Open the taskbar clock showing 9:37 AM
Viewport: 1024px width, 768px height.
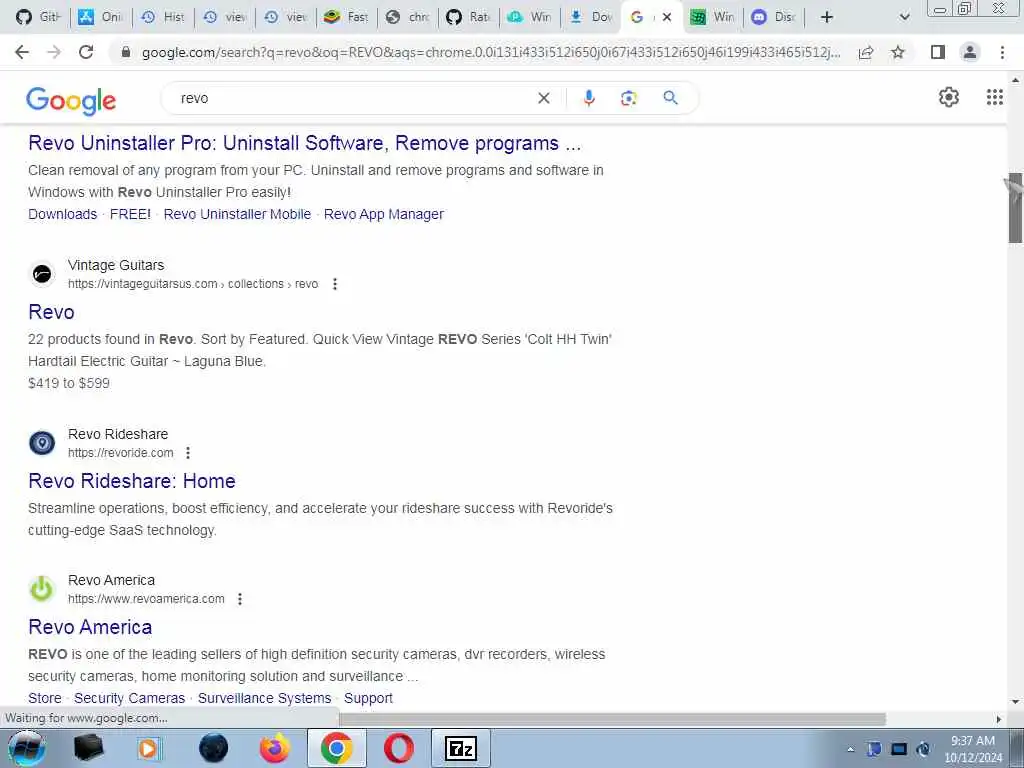click(x=972, y=749)
